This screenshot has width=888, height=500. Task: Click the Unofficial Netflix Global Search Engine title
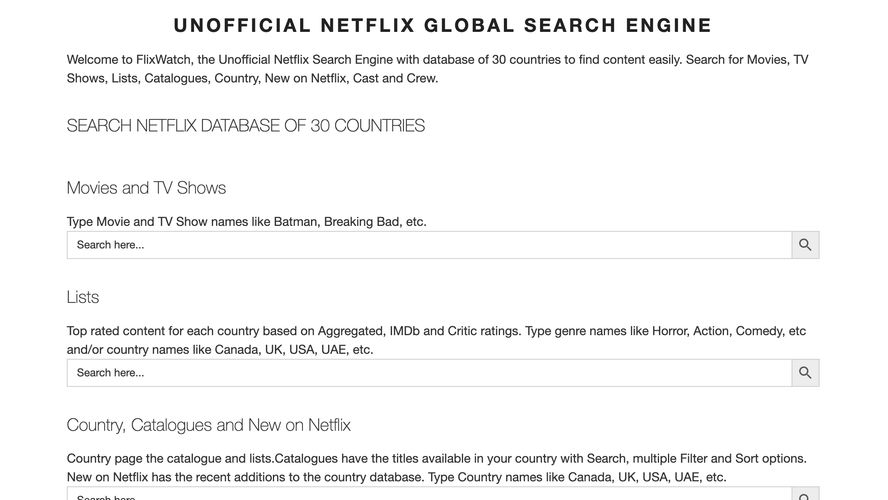(x=443, y=26)
